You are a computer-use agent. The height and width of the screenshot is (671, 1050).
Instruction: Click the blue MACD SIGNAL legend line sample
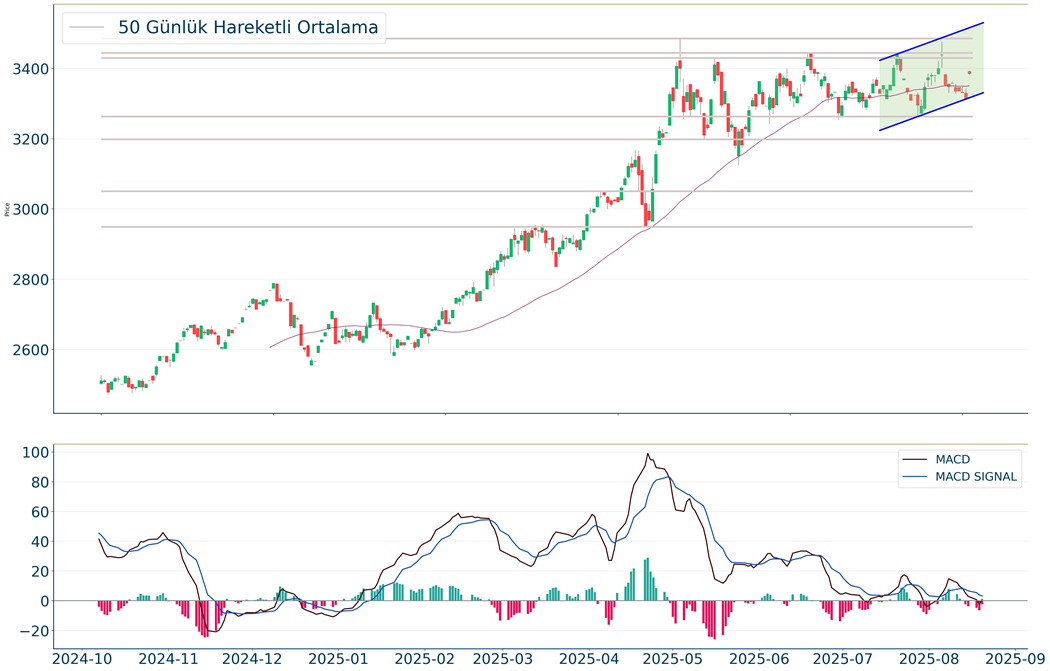(x=915, y=477)
